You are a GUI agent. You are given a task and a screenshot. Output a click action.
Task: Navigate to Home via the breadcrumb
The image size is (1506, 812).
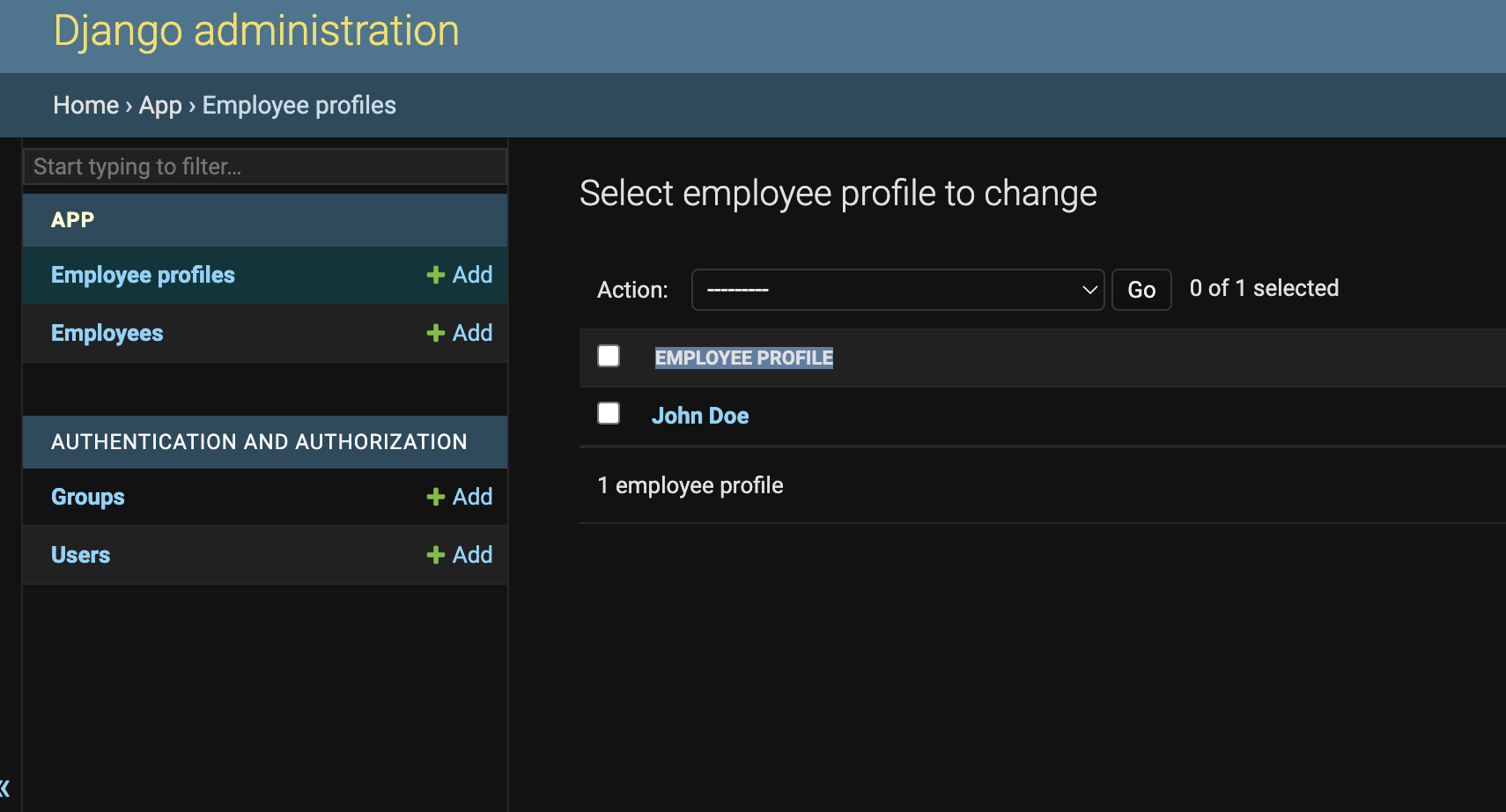[85, 105]
